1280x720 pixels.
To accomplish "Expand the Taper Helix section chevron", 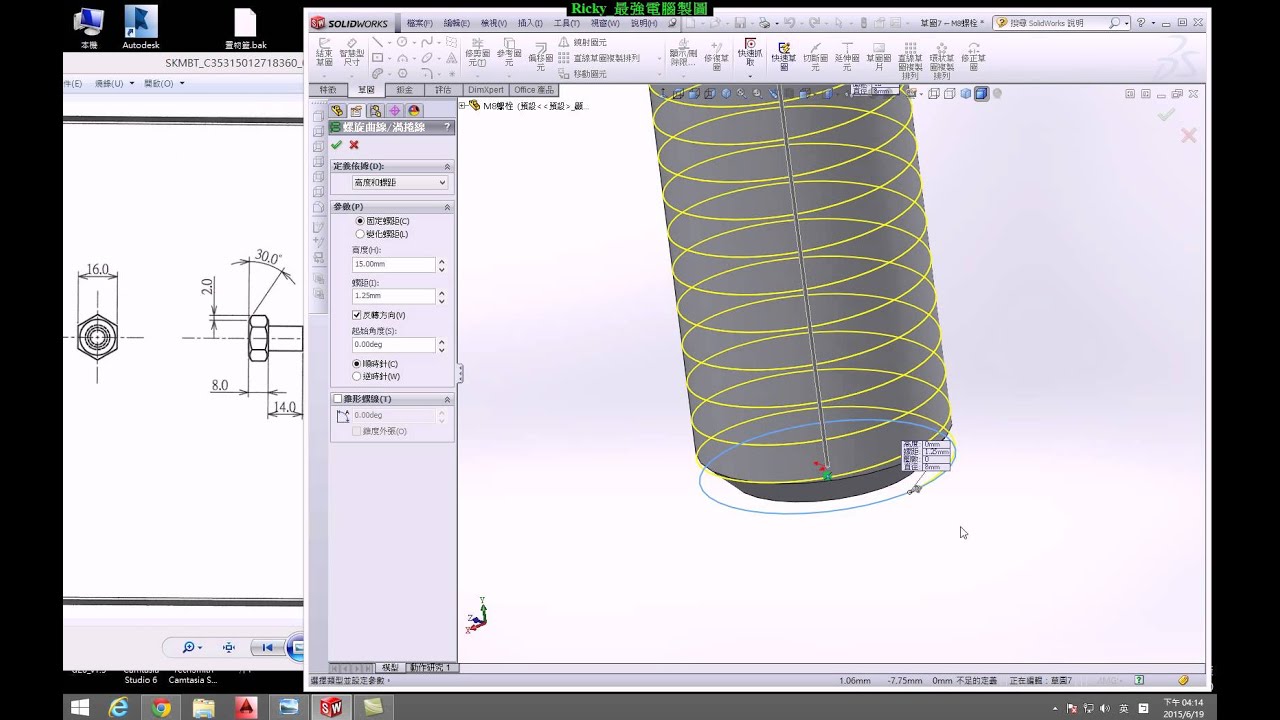I will click(x=447, y=399).
